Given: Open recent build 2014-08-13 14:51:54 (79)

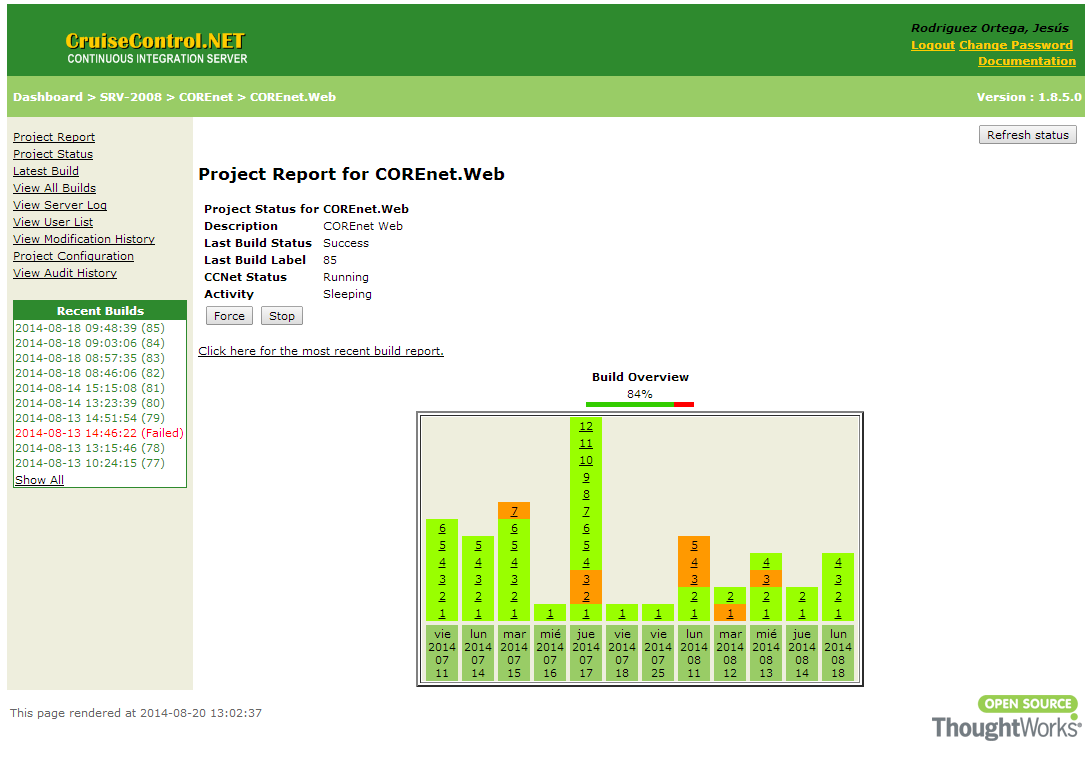Looking at the screenshot, I should pyautogui.click(x=90, y=418).
